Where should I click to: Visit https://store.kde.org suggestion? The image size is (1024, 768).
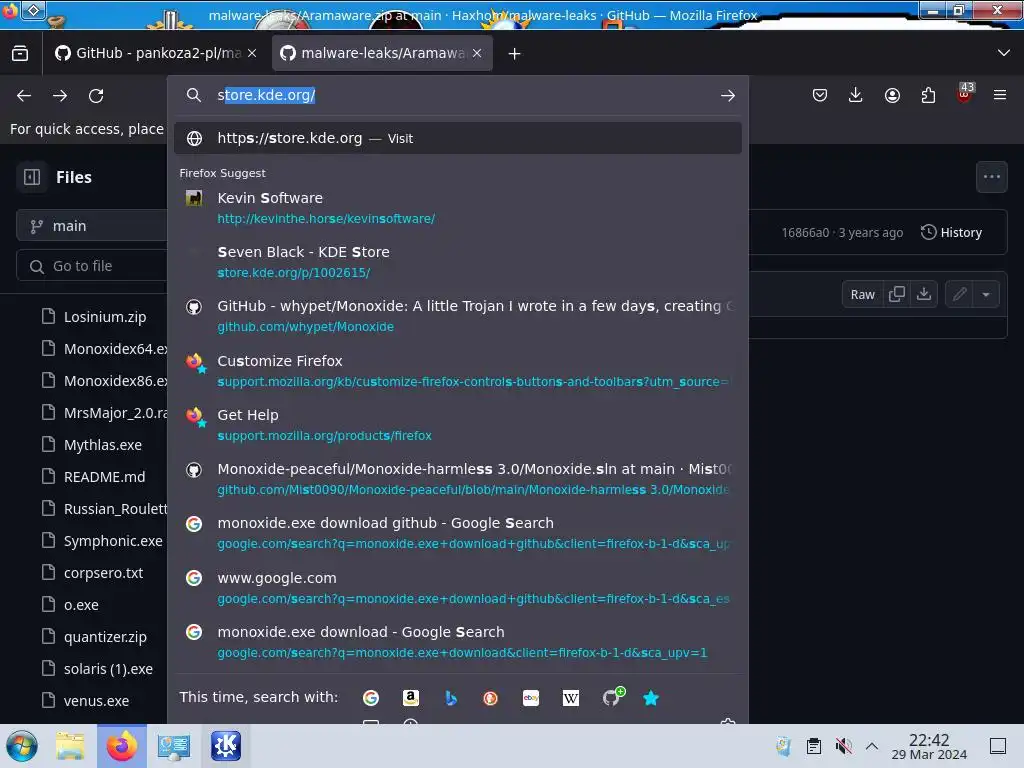click(x=458, y=138)
